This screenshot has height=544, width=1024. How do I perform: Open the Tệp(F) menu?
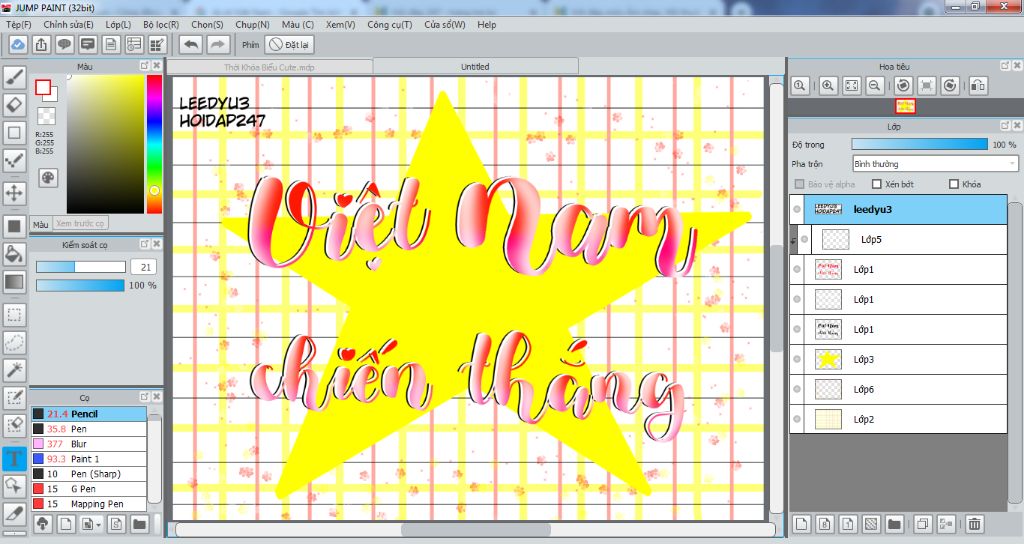[x=18, y=24]
